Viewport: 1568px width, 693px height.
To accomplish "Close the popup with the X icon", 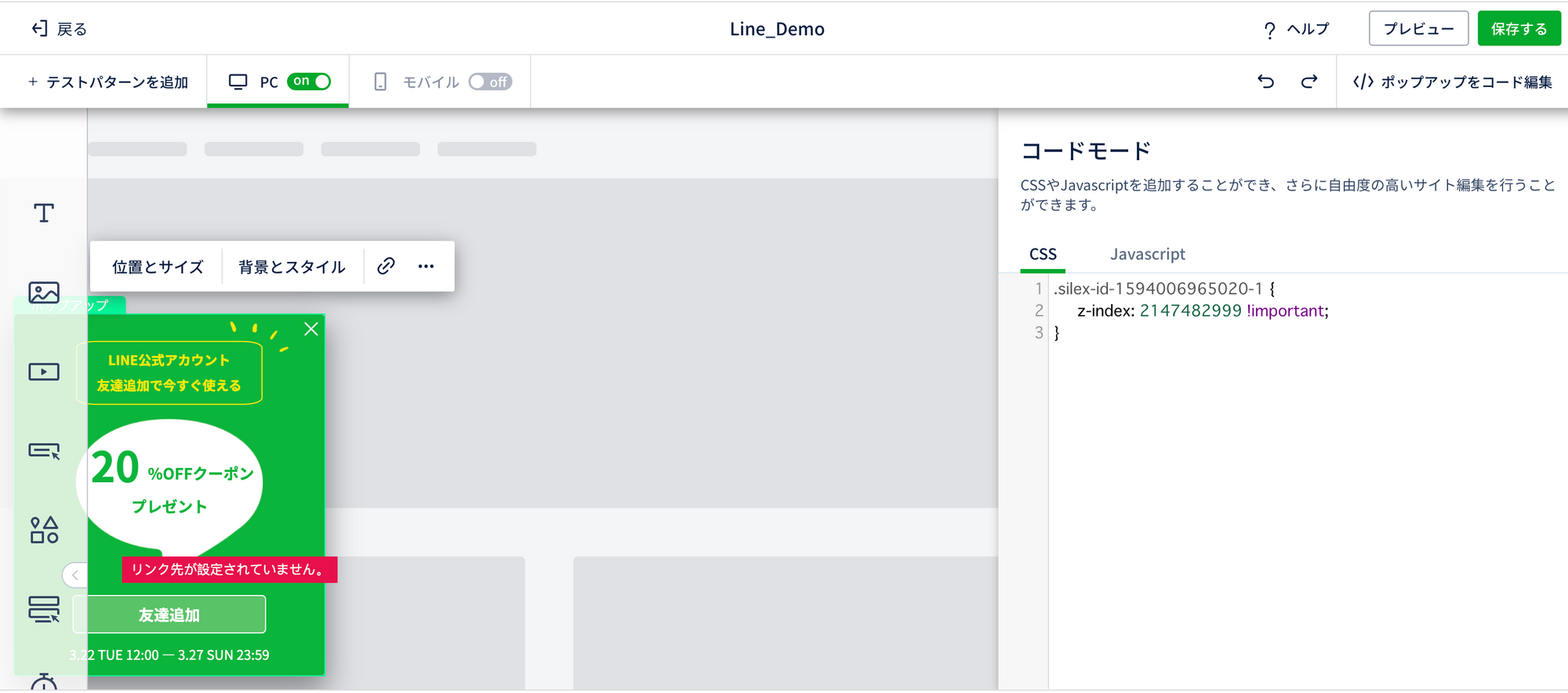I will click(x=311, y=329).
